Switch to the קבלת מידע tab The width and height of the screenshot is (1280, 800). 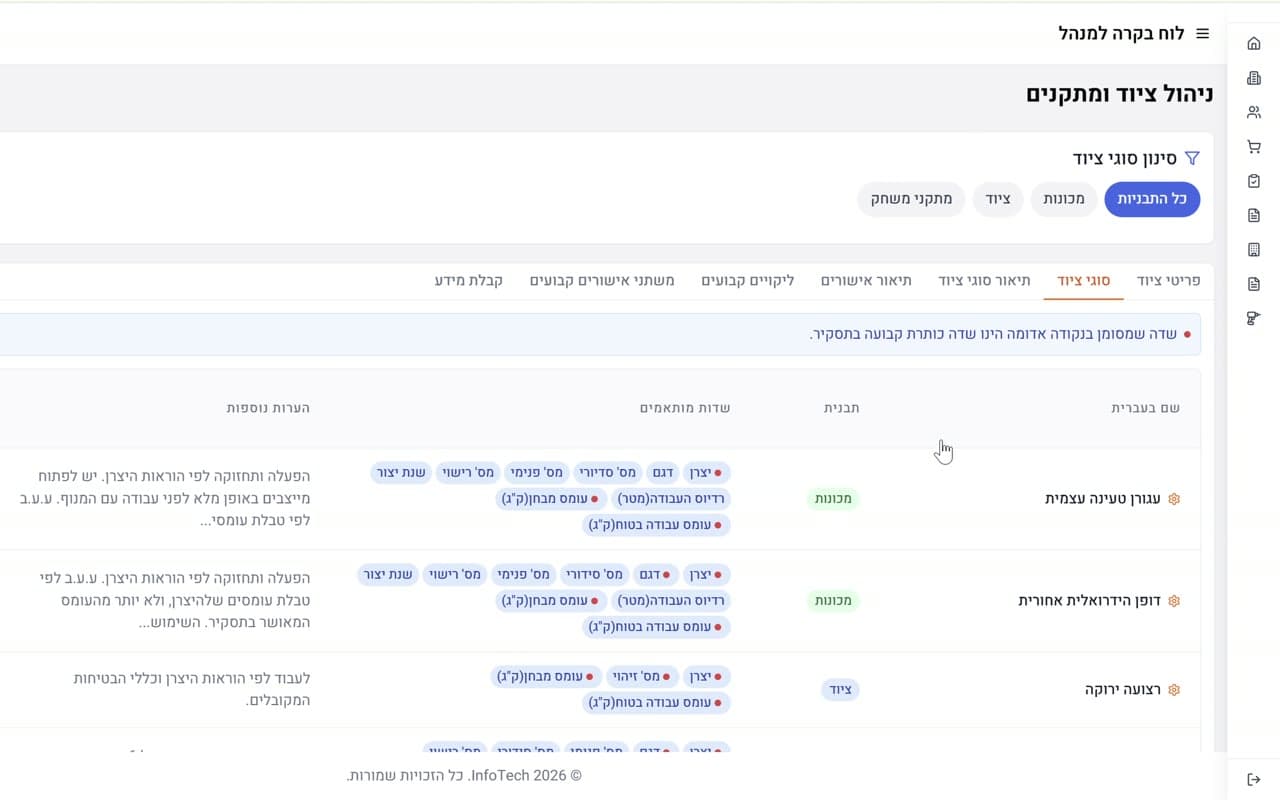[469, 281]
